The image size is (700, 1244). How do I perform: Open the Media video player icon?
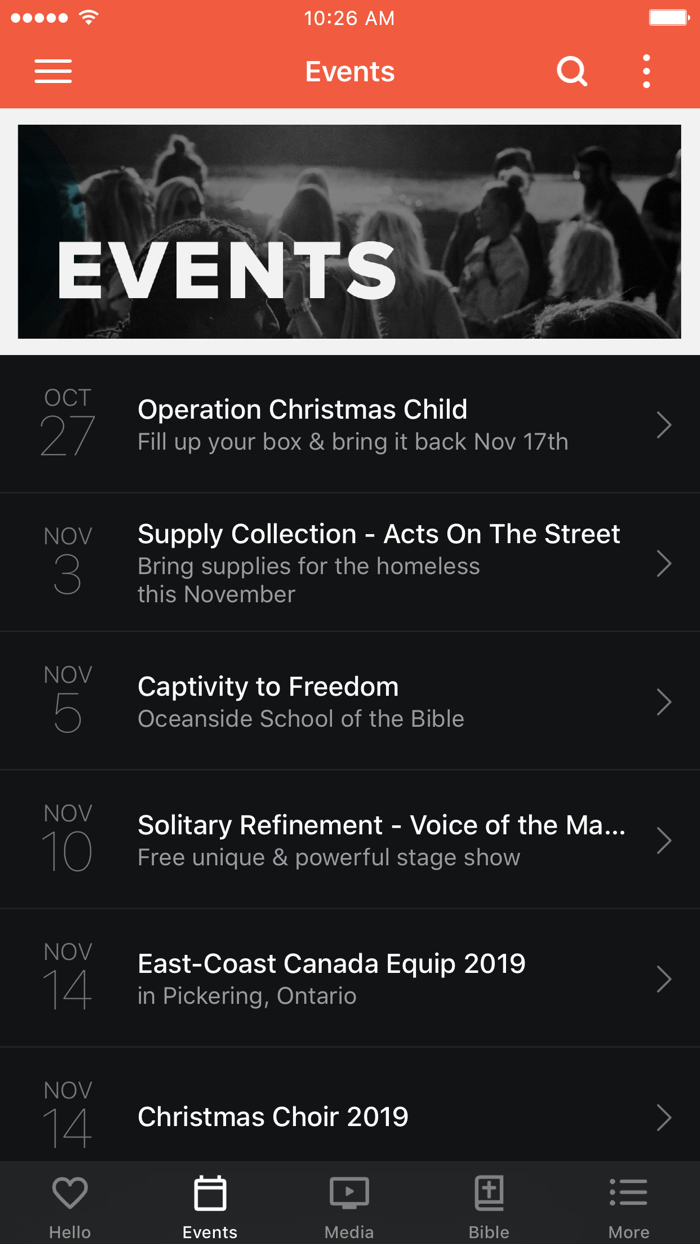click(349, 1192)
